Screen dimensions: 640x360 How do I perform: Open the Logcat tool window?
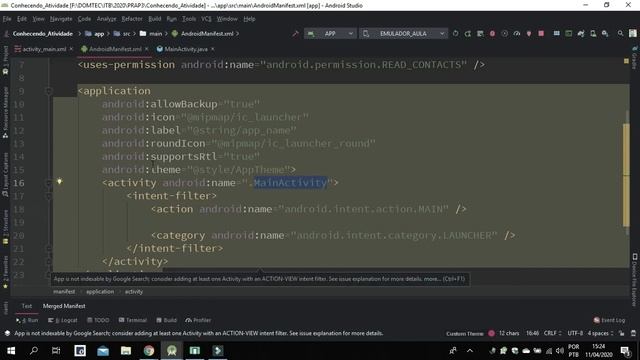[62, 320]
